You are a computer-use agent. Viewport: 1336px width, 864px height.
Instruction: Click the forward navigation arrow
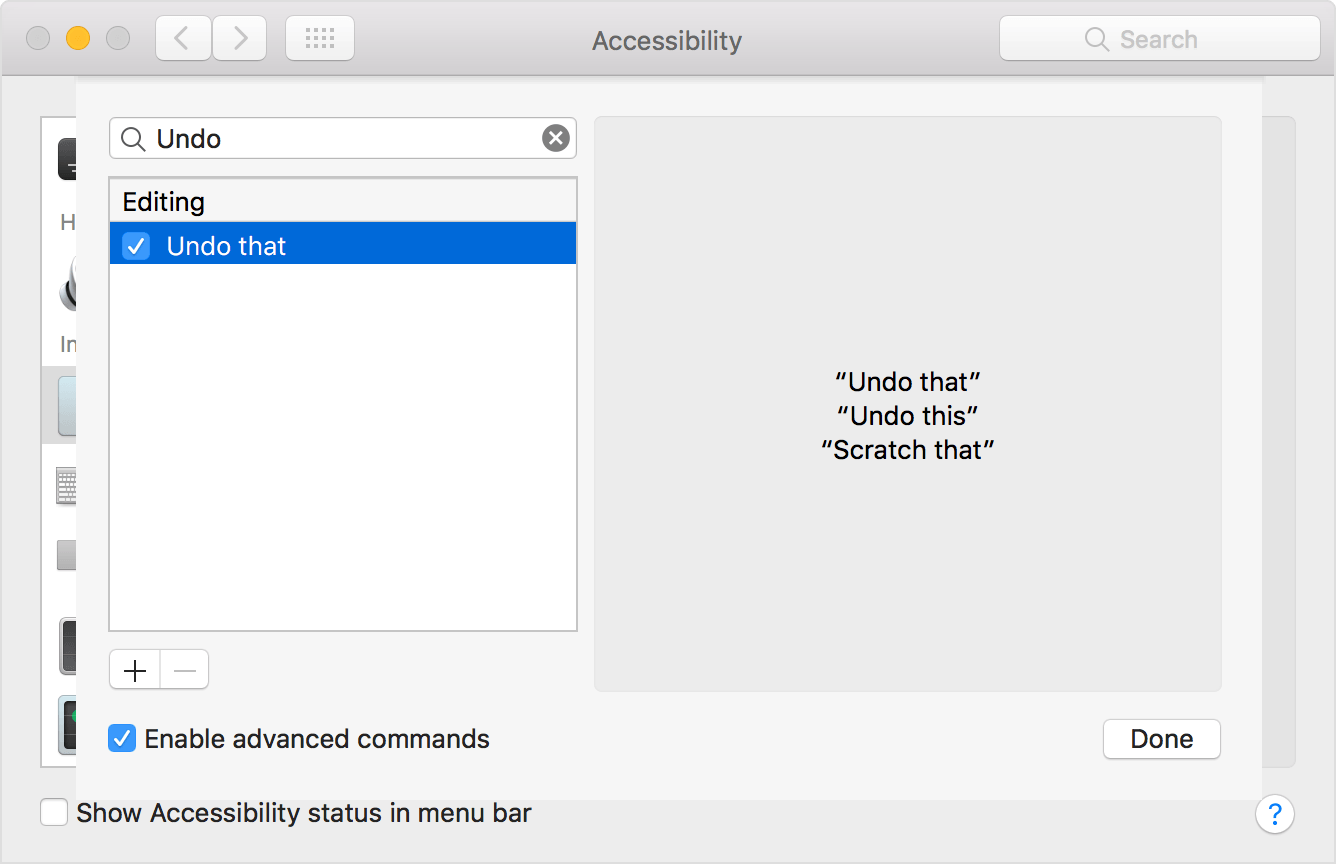tap(240, 39)
